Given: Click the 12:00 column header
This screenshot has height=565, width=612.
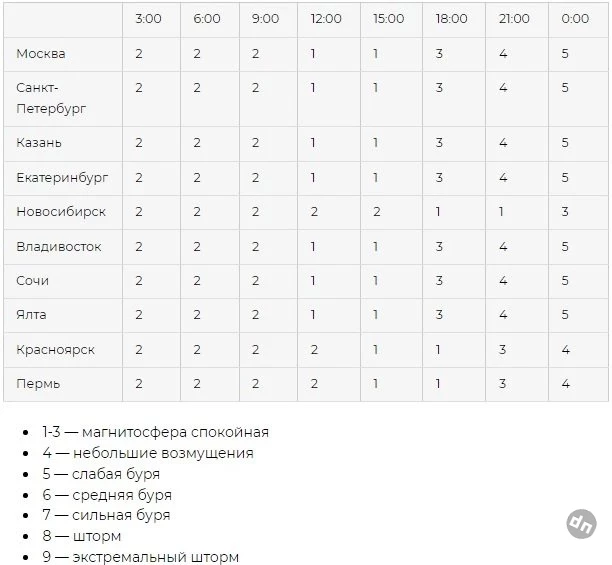Looking at the screenshot, I should [326, 19].
